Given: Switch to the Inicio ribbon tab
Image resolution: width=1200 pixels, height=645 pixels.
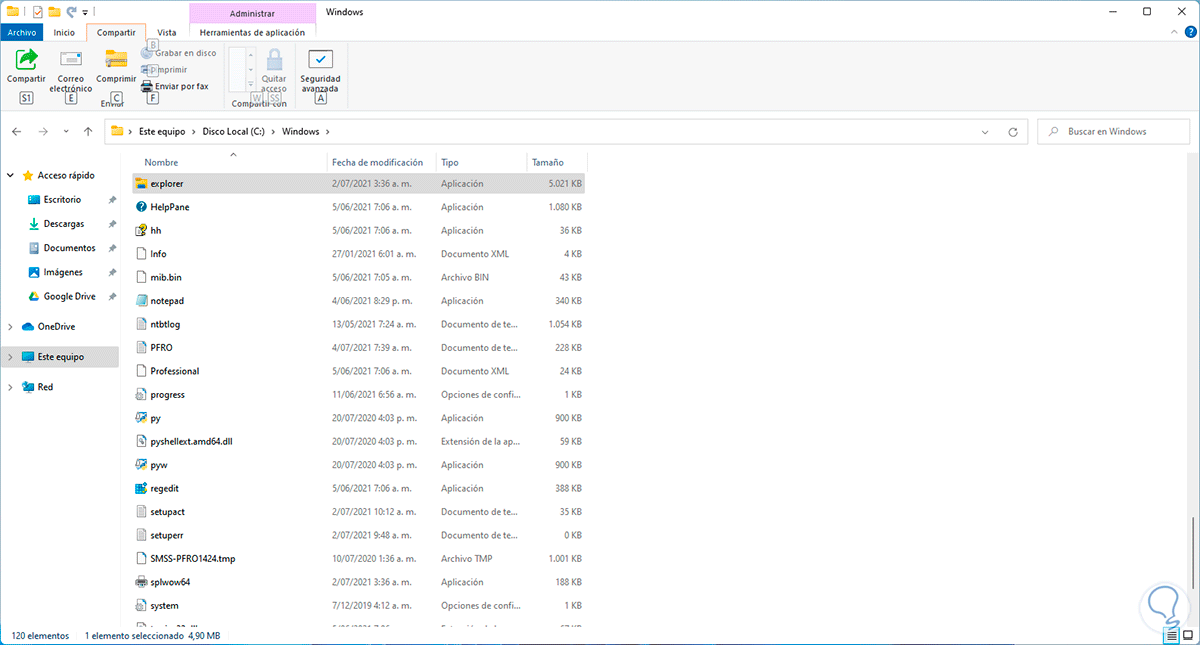Looking at the screenshot, I should click(64, 33).
